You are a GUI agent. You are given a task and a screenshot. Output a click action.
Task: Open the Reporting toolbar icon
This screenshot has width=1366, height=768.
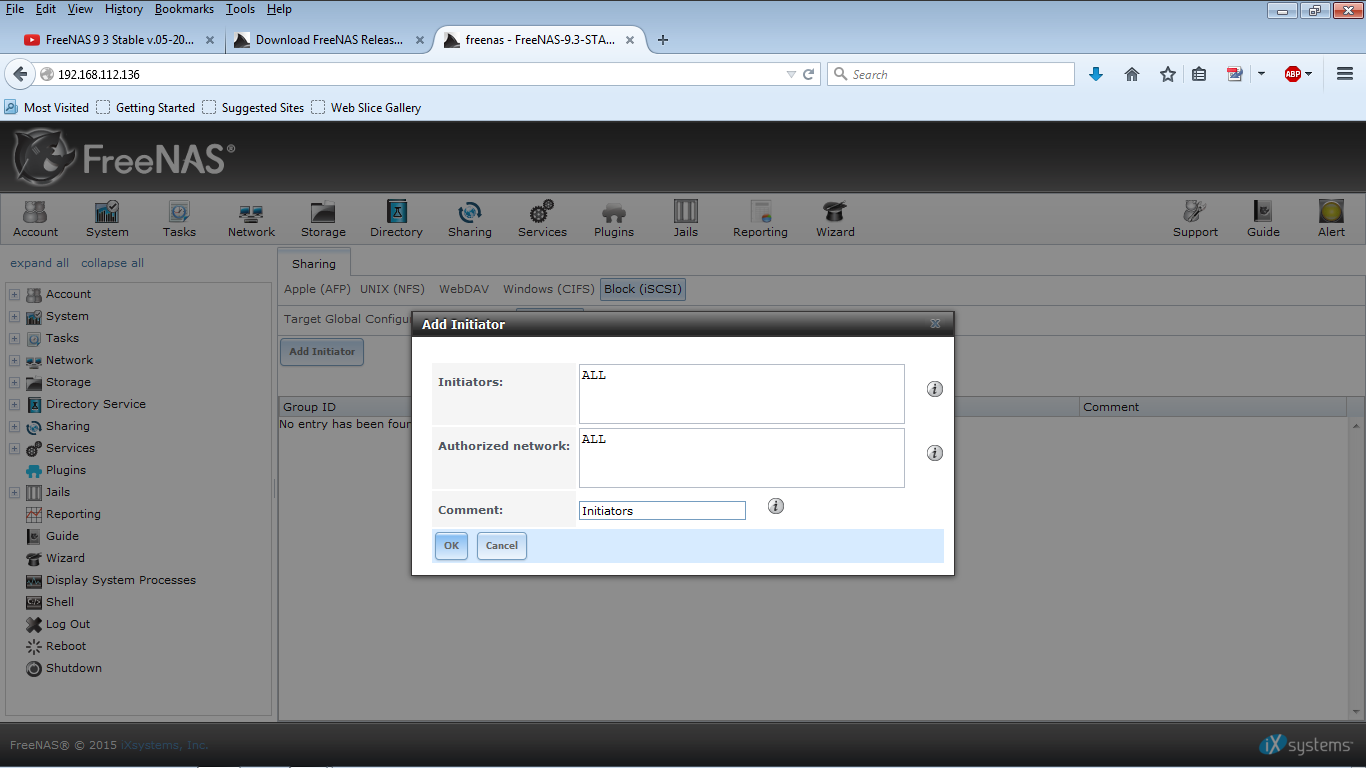[x=760, y=219]
